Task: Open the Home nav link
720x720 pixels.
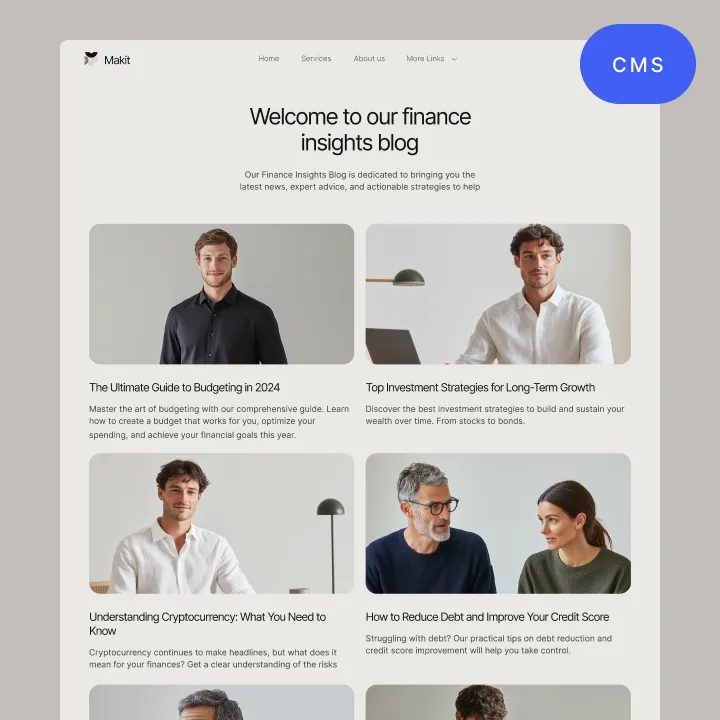Action: [269, 58]
